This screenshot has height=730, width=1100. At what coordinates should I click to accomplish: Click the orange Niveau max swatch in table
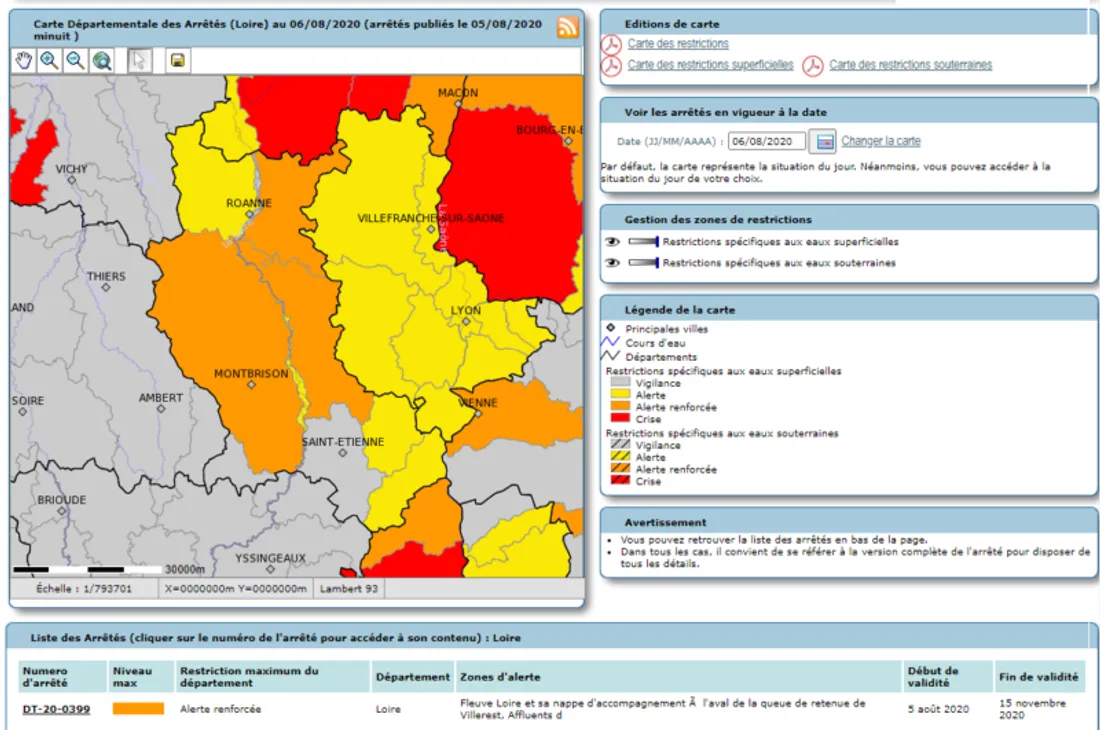click(138, 708)
